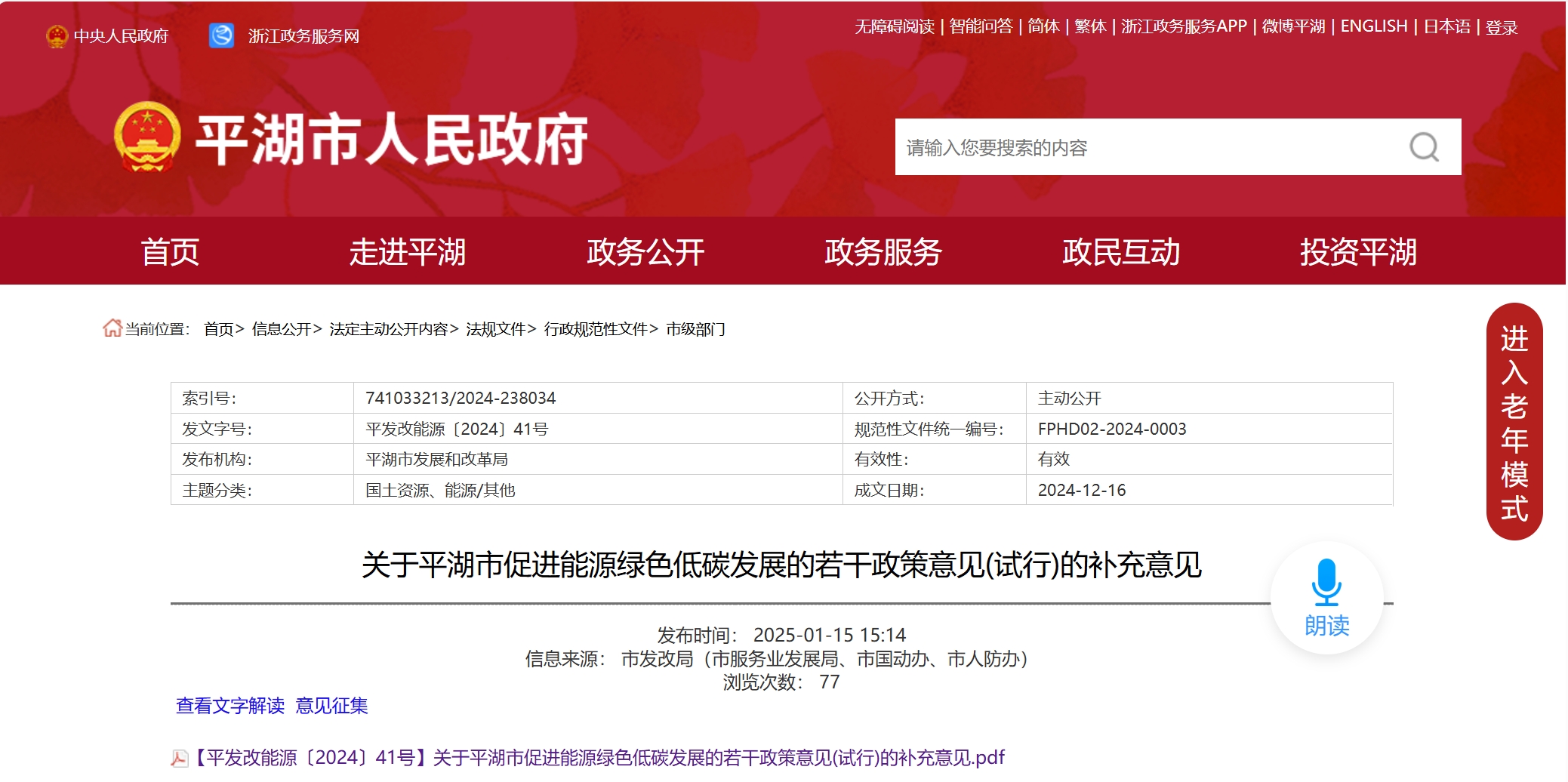Click the home icon in the breadcrumb
This screenshot has width=1568, height=782.
[112, 328]
